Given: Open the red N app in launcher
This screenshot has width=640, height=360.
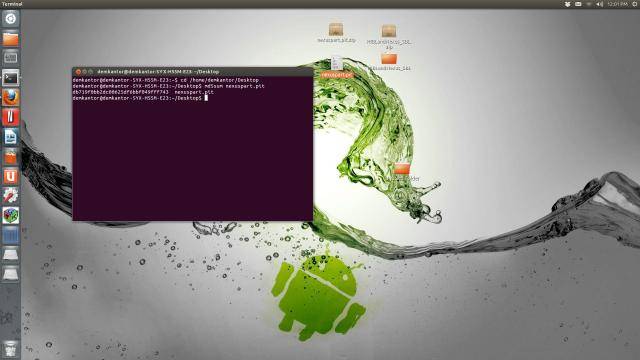Looking at the screenshot, I should [x=10, y=117].
